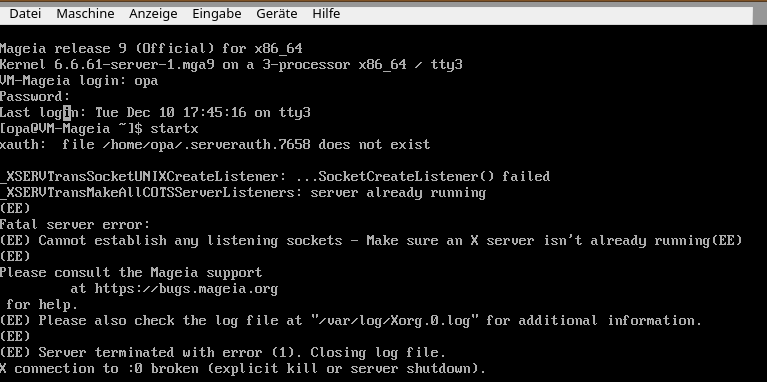Image resolution: width=767 pixels, height=382 pixels.
Task: Click the /var/log/Xorg.0.log path text
Action: point(398,321)
